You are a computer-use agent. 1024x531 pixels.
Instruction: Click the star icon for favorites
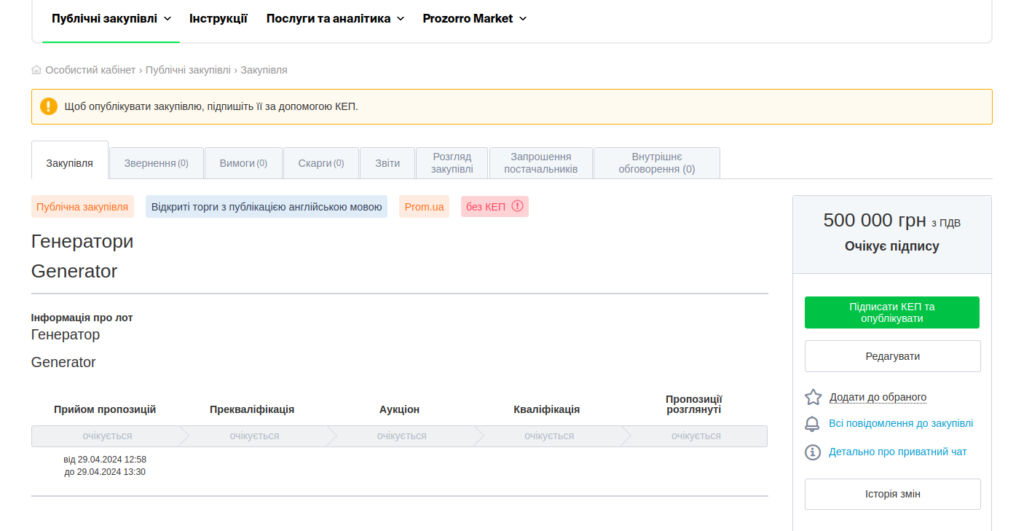[x=813, y=397]
